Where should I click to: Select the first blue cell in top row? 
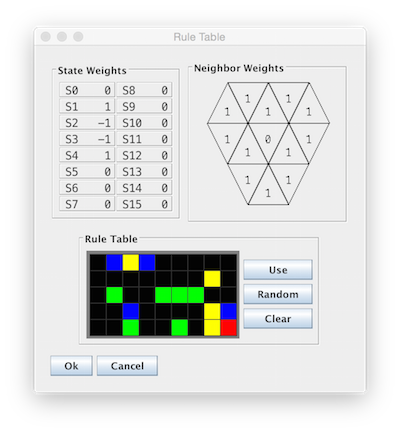click(x=114, y=262)
